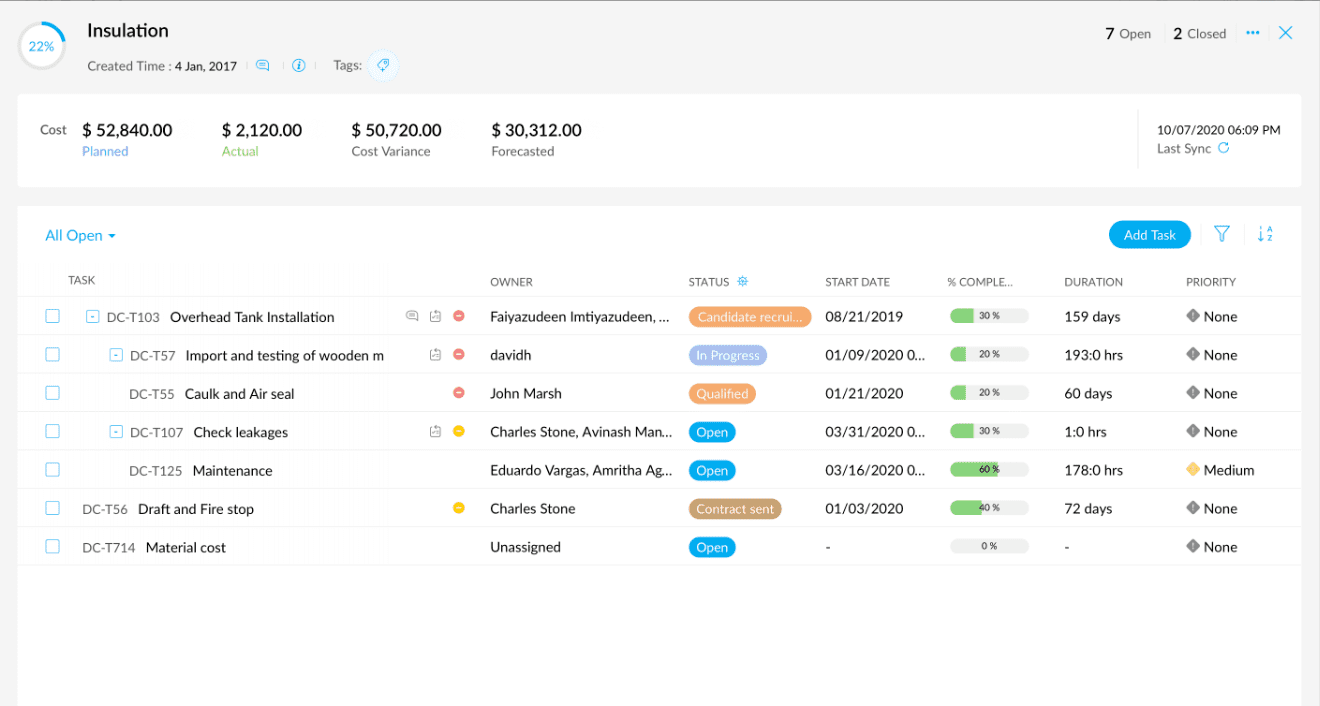The height and width of the screenshot is (706, 1320).
Task: Open comments for the Insulation task list
Action: (x=262, y=64)
